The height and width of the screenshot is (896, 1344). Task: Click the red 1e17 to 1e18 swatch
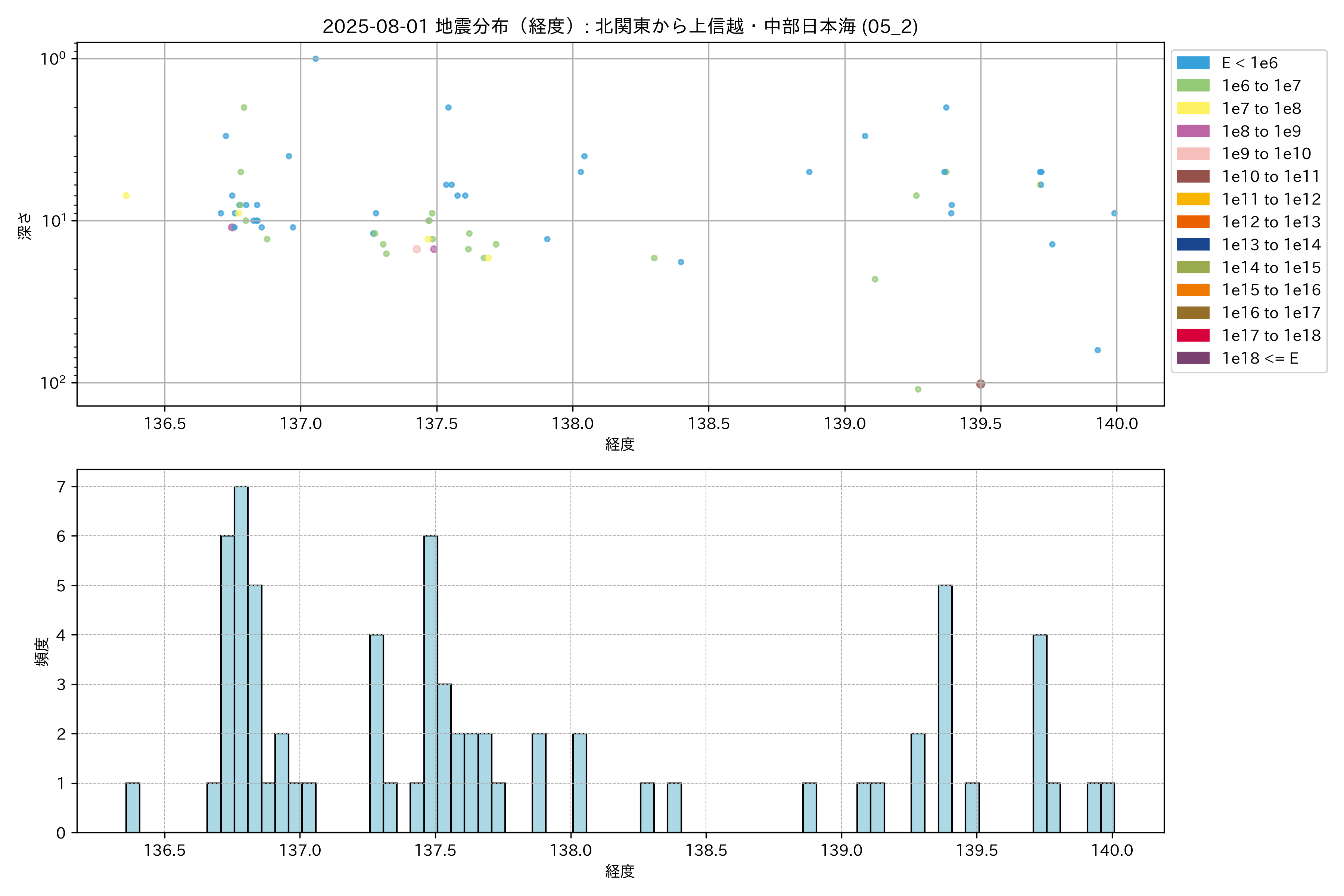click(1192, 335)
